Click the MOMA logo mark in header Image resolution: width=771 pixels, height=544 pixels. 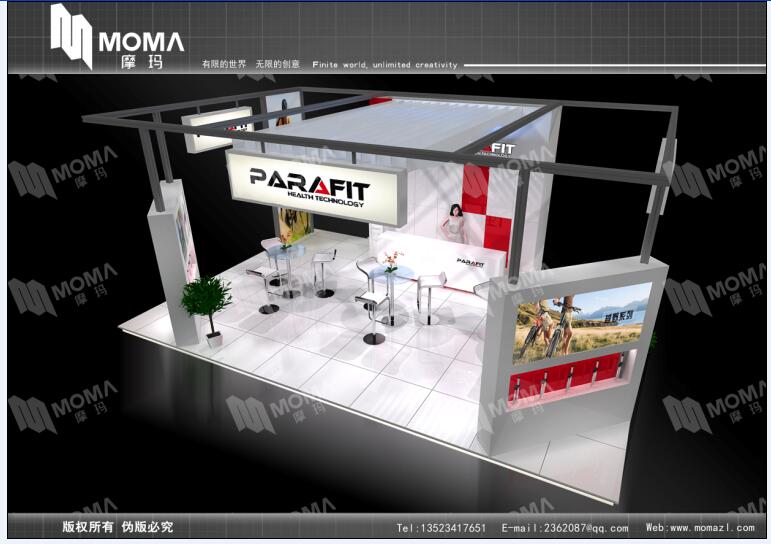(71, 36)
